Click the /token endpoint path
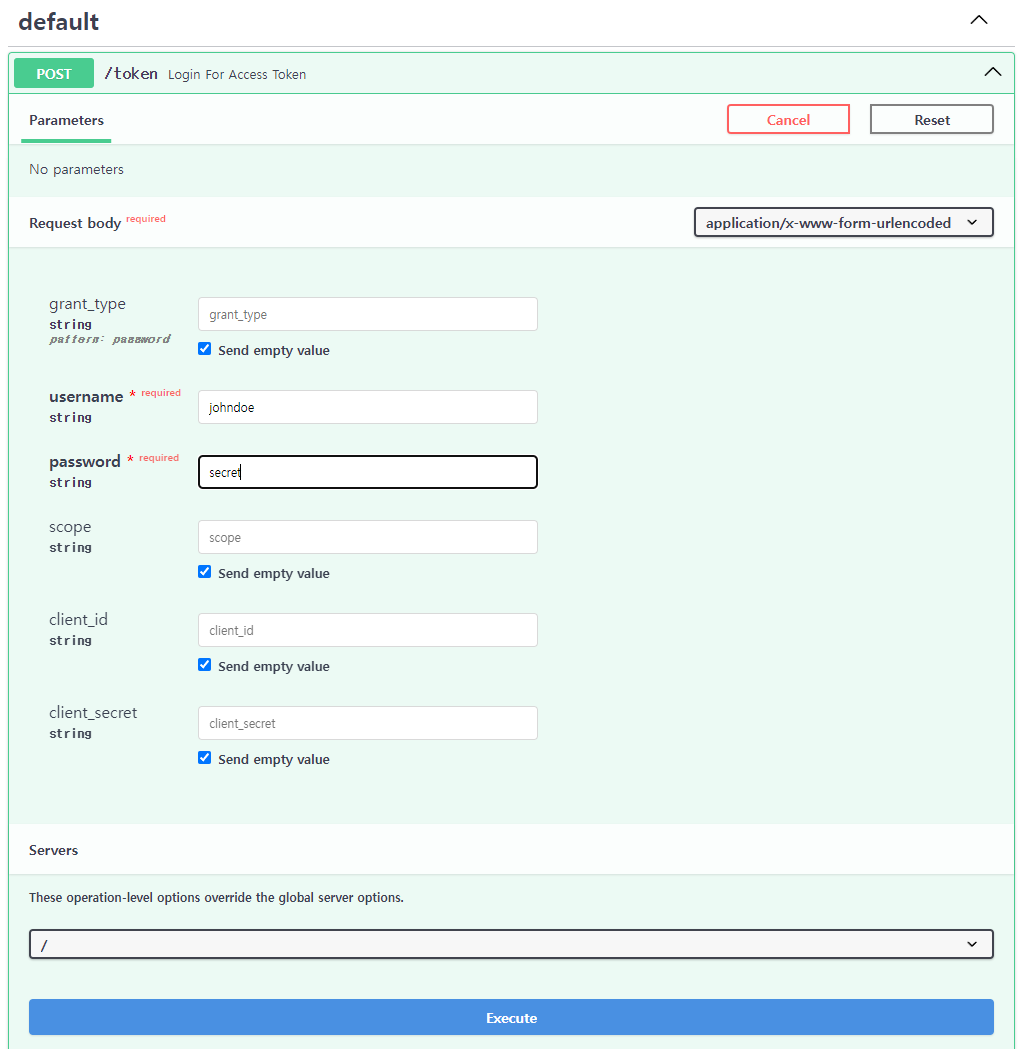This screenshot has width=1025, height=1049. [131, 74]
